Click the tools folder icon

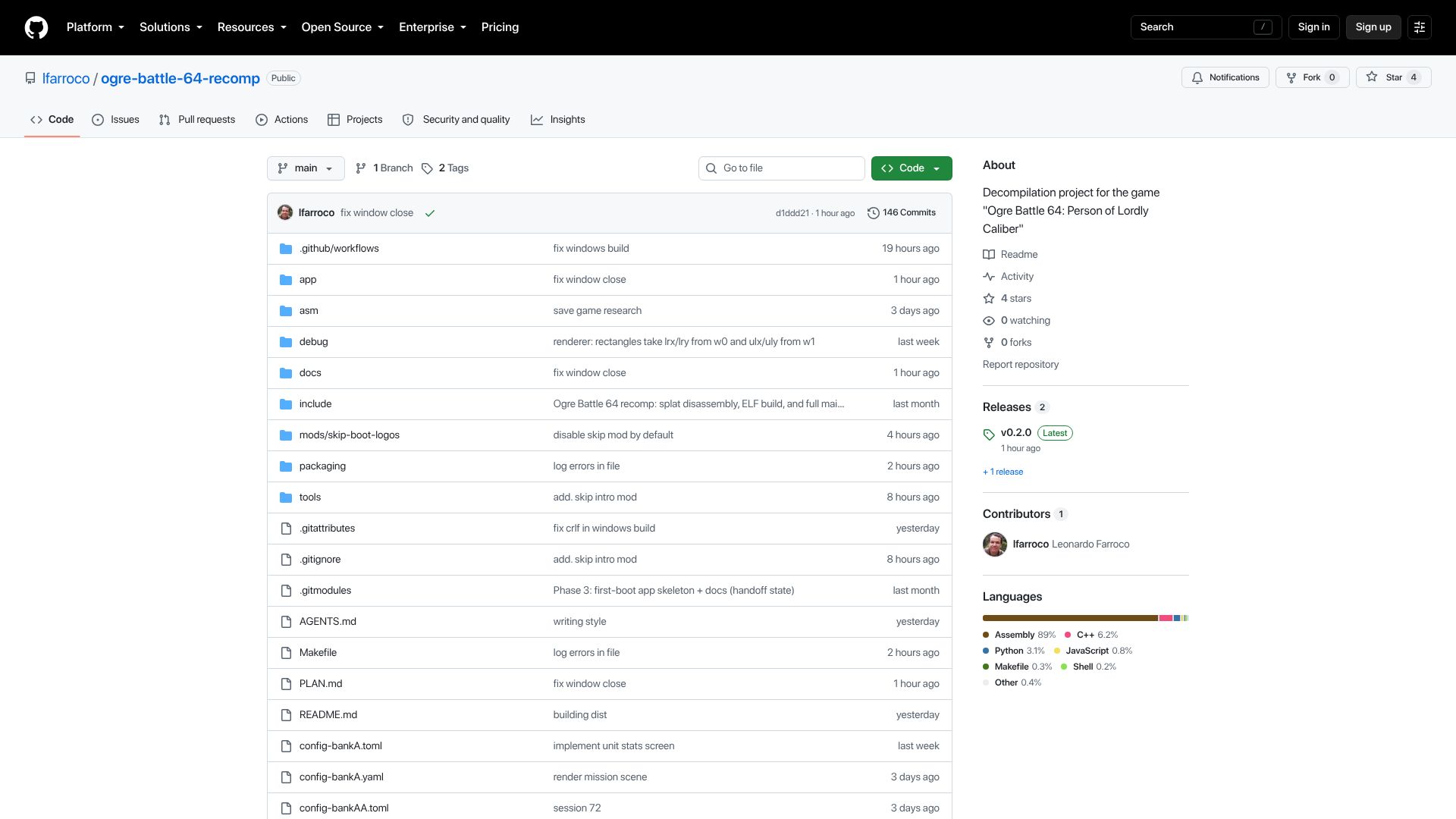(x=286, y=497)
